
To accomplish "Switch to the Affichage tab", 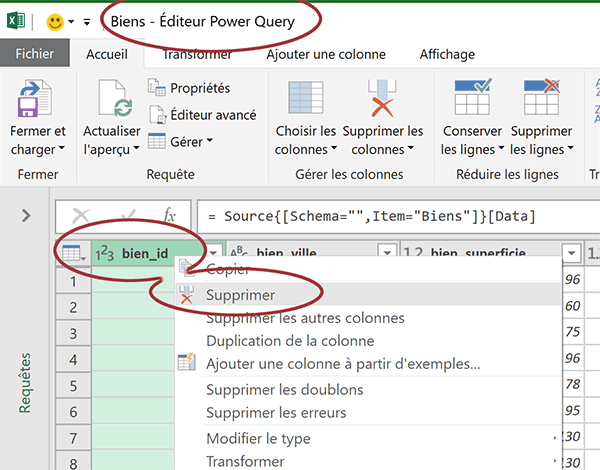I will 447,54.
